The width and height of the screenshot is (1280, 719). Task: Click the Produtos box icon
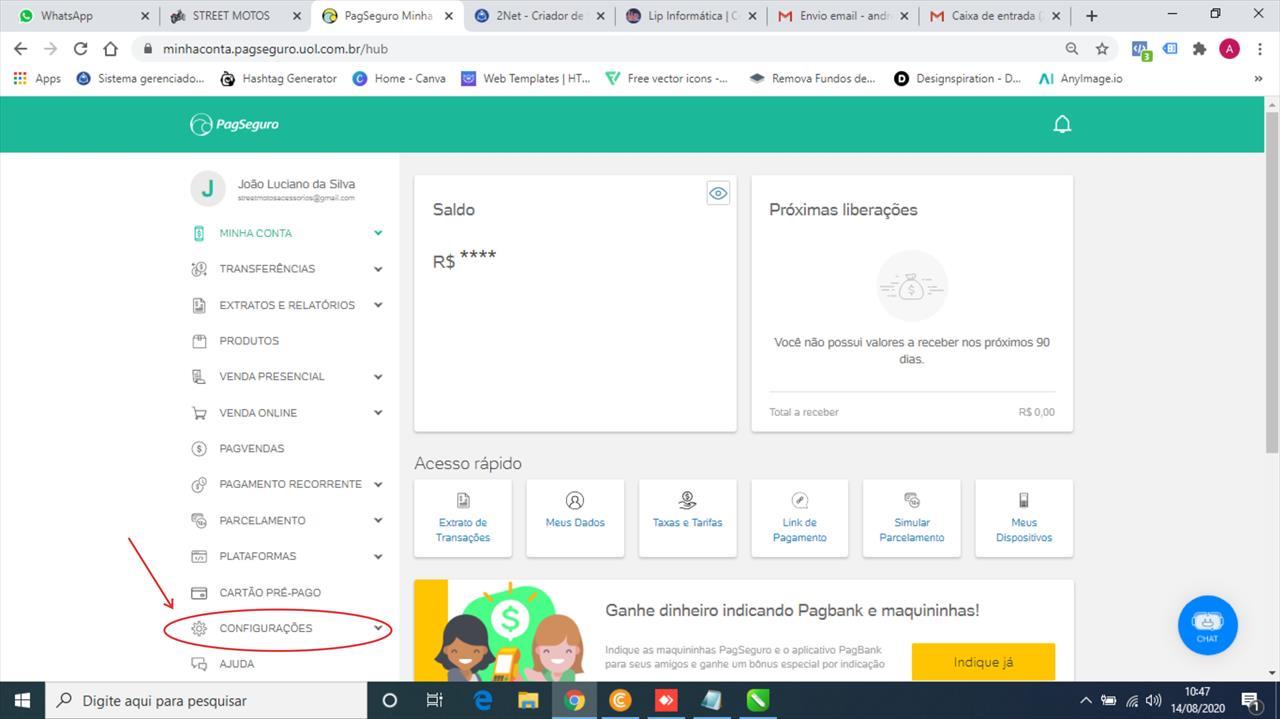(199, 341)
